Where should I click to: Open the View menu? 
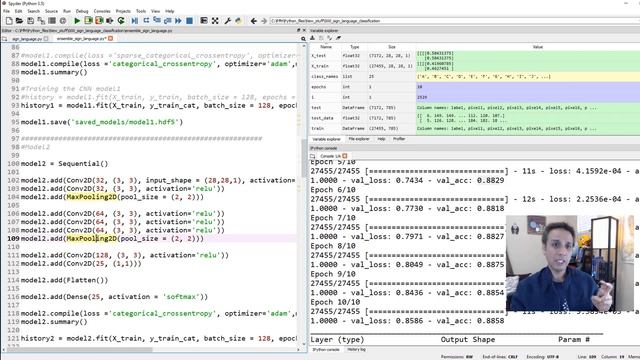pyautogui.click(x=156, y=11)
